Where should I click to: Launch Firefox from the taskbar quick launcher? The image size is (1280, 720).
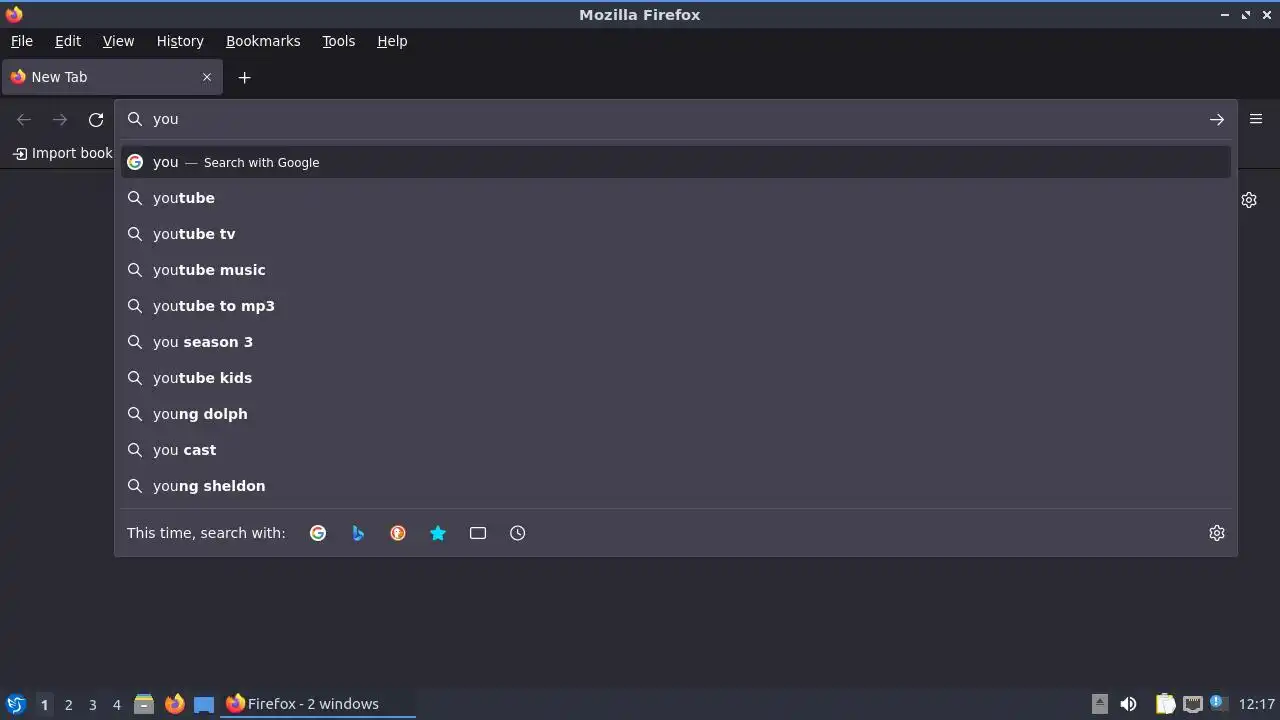pyautogui.click(x=174, y=704)
